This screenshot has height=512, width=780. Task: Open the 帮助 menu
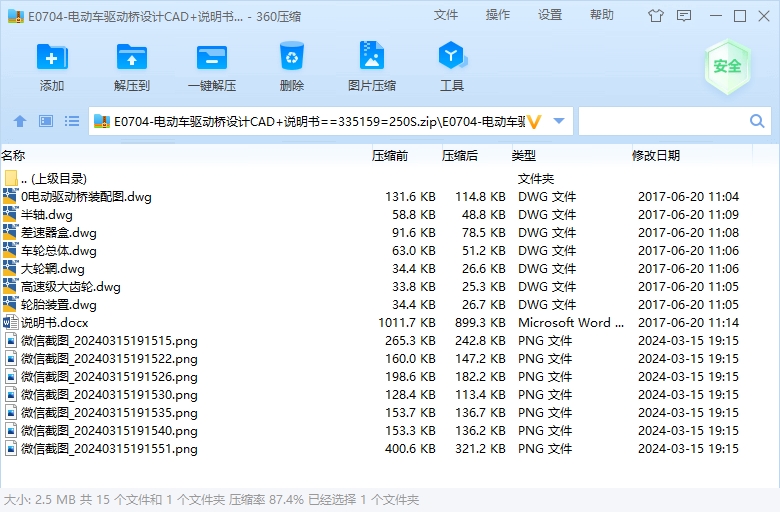(x=602, y=15)
